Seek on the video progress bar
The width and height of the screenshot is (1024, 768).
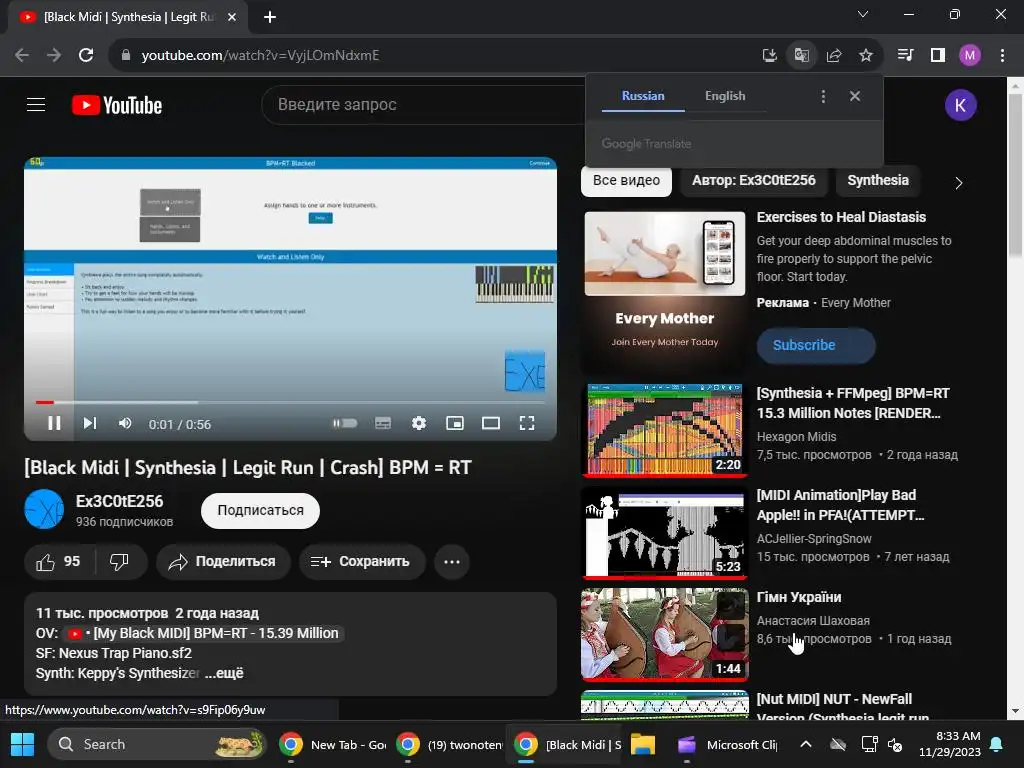[290, 402]
